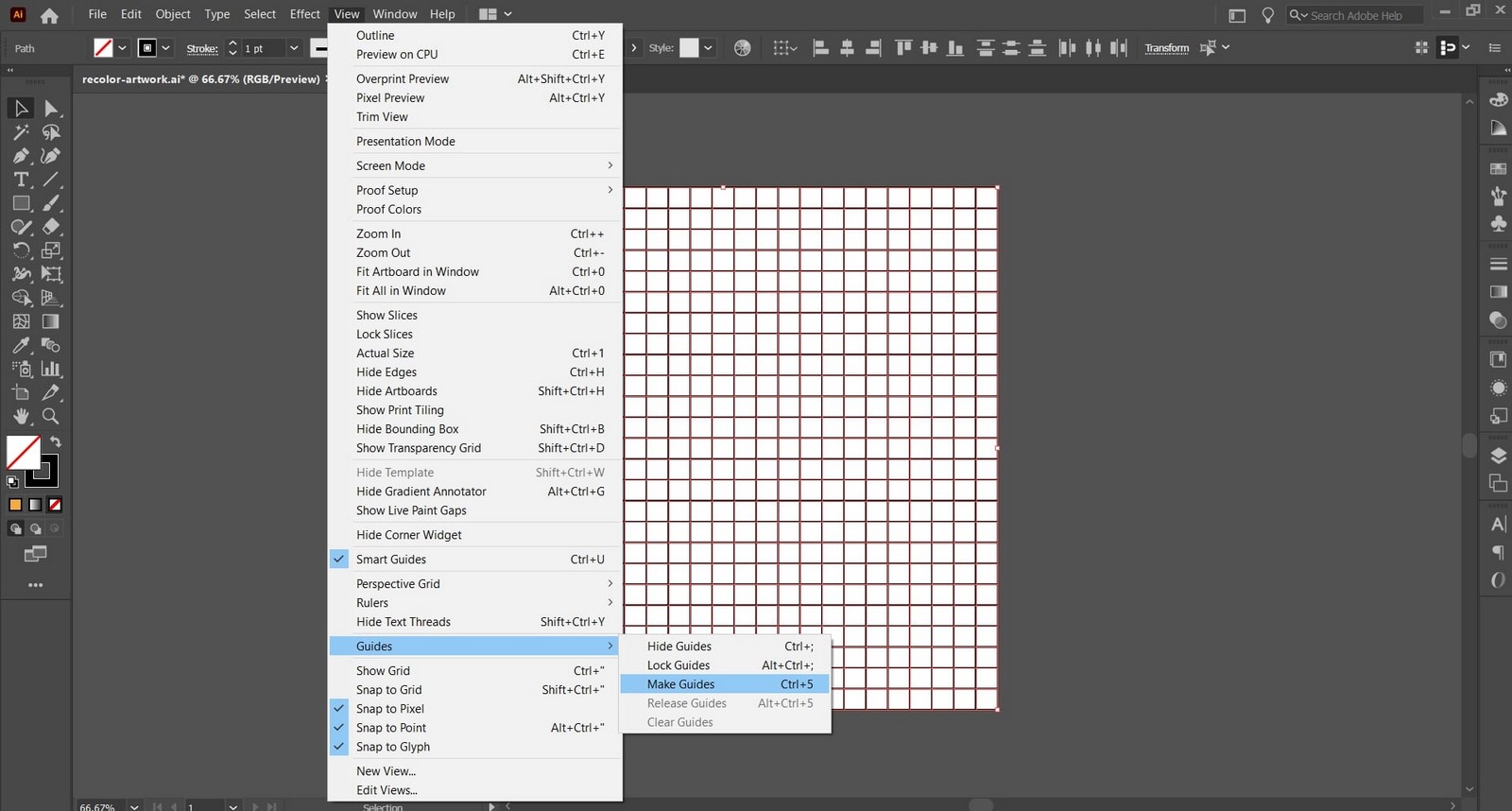Click Vertical Align Top icon
The width and height of the screenshot is (1512, 811).
[x=903, y=48]
